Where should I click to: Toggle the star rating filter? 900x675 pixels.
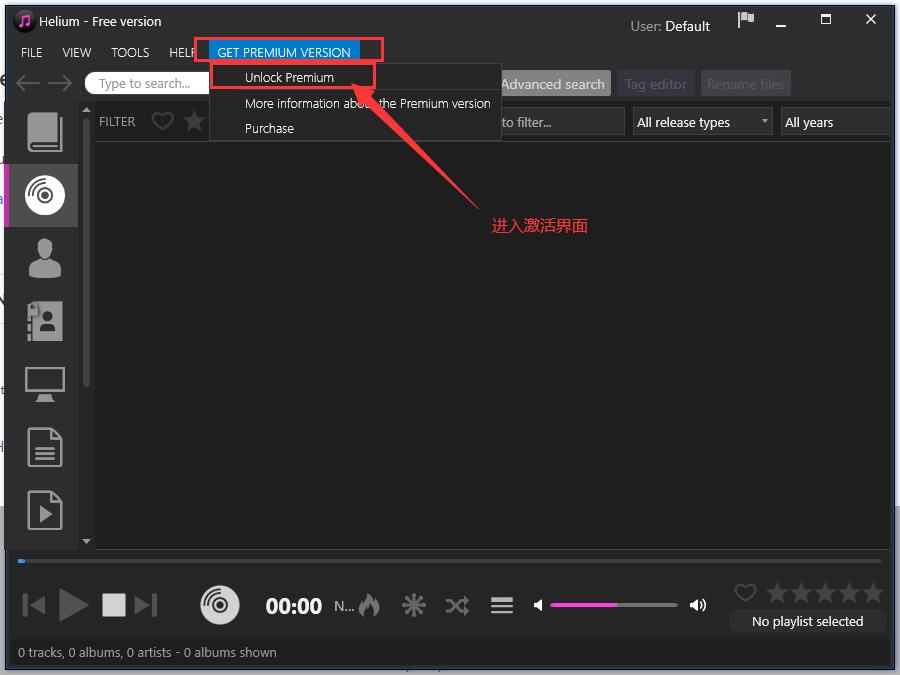(x=195, y=121)
